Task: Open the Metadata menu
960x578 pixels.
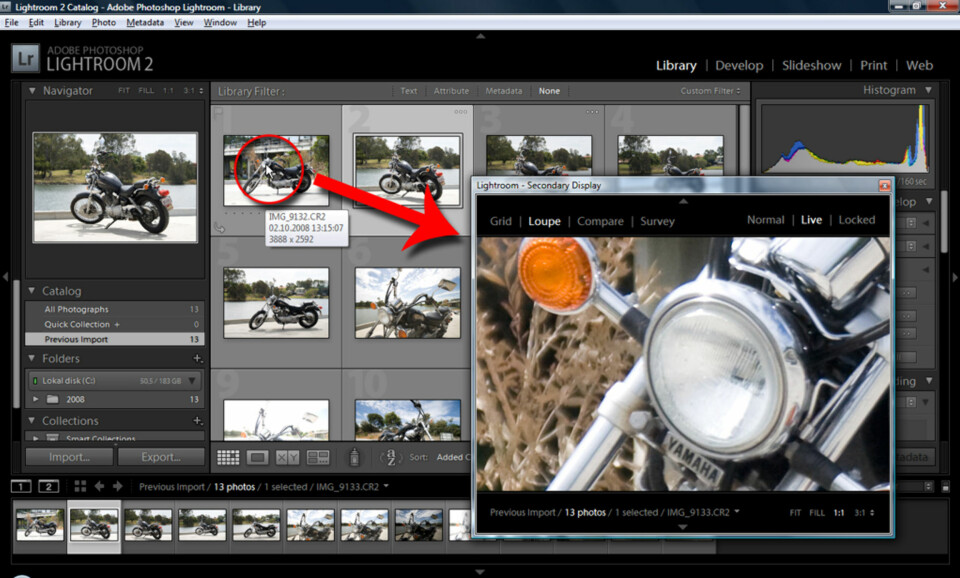Action: 145,23
